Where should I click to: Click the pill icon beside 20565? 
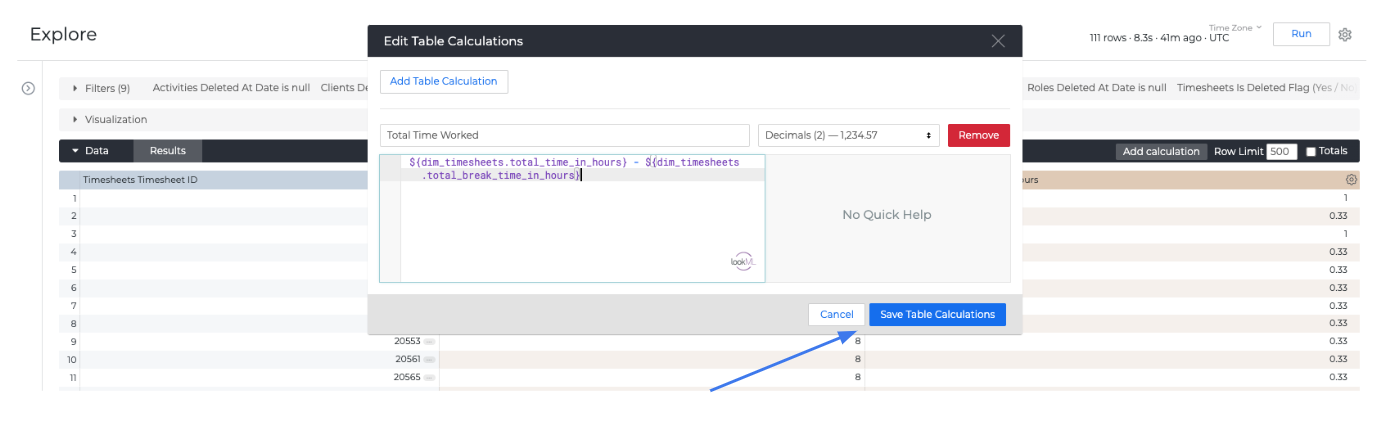(x=429, y=377)
